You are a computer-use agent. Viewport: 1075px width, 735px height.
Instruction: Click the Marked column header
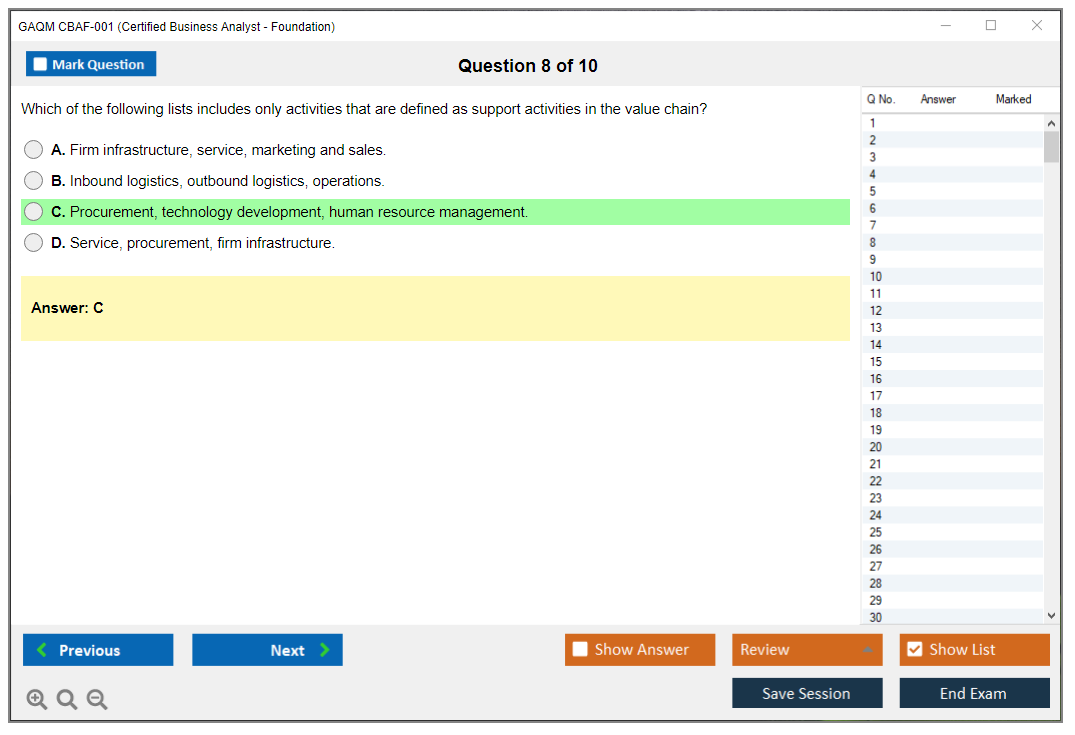1013,99
